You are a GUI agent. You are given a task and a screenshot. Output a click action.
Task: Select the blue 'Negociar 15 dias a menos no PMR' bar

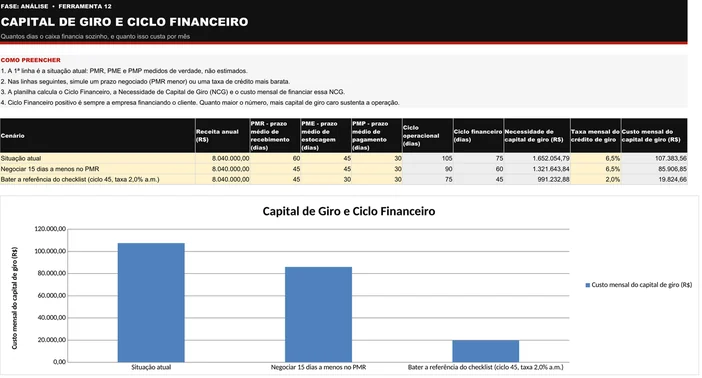[318, 314]
